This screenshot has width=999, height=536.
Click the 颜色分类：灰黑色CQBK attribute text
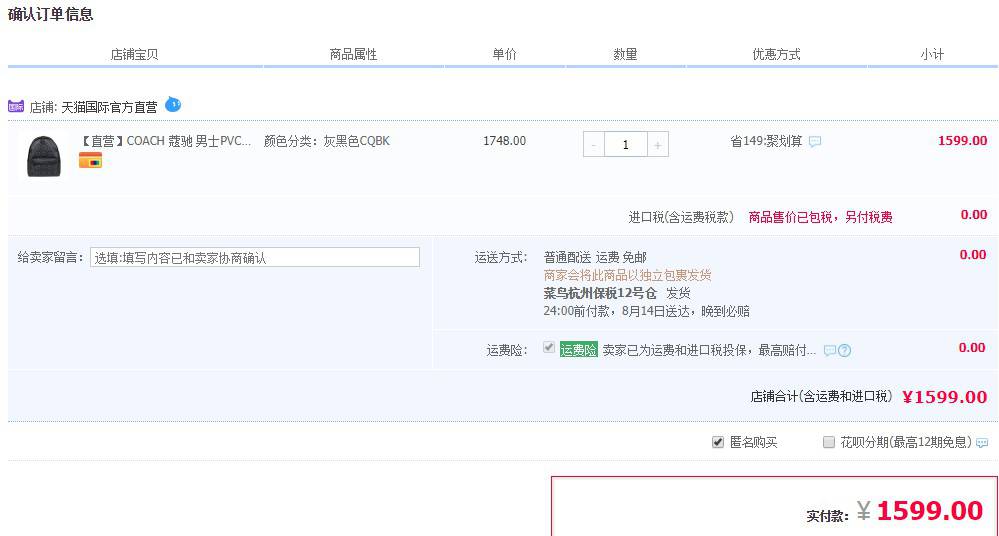[x=327, y=141]
